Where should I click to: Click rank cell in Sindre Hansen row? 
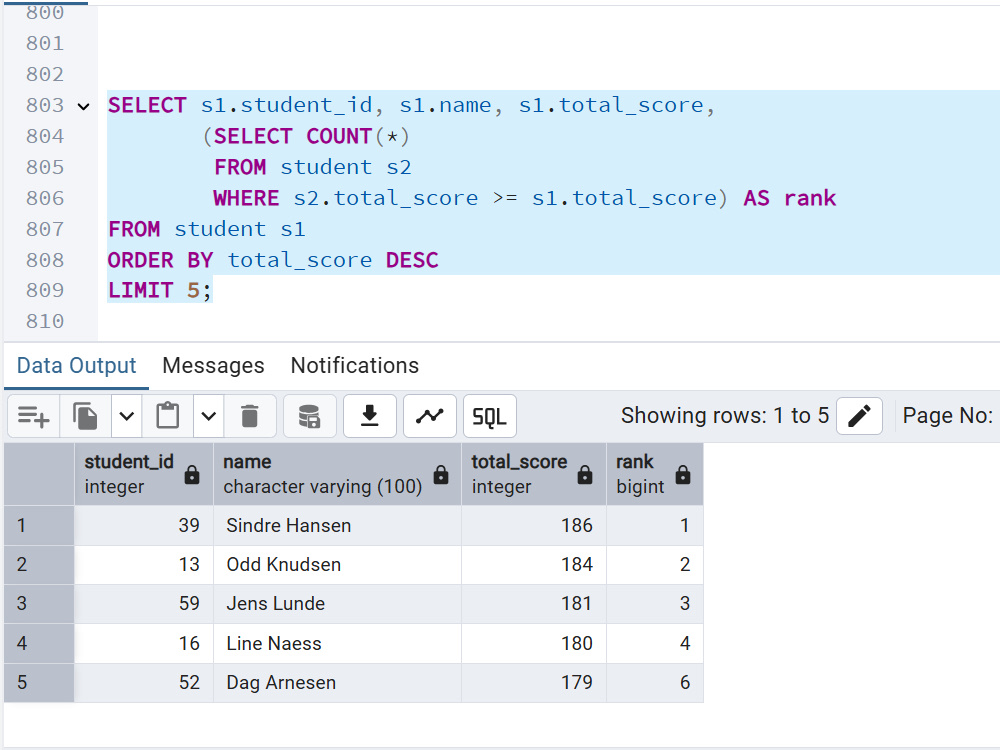(655, 526)
